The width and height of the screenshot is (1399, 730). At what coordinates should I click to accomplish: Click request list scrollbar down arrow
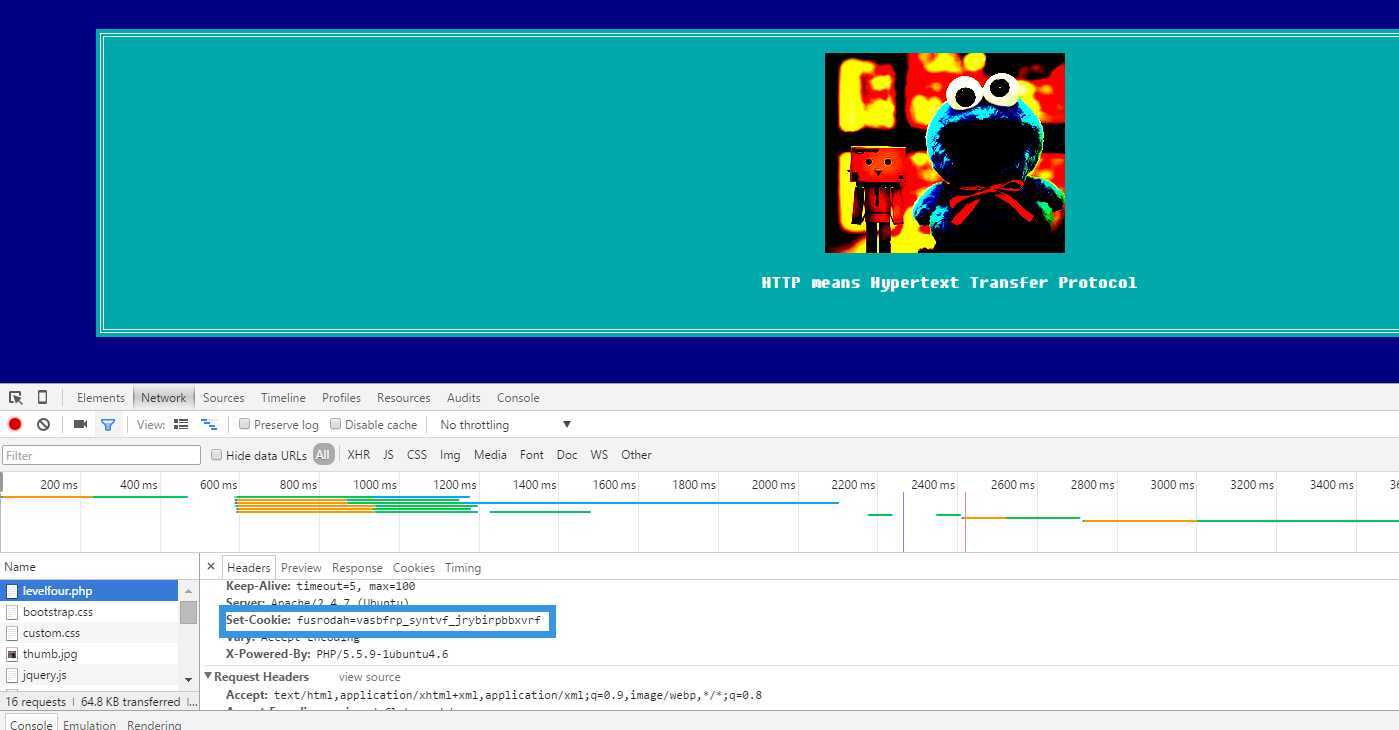click(188, 680)
